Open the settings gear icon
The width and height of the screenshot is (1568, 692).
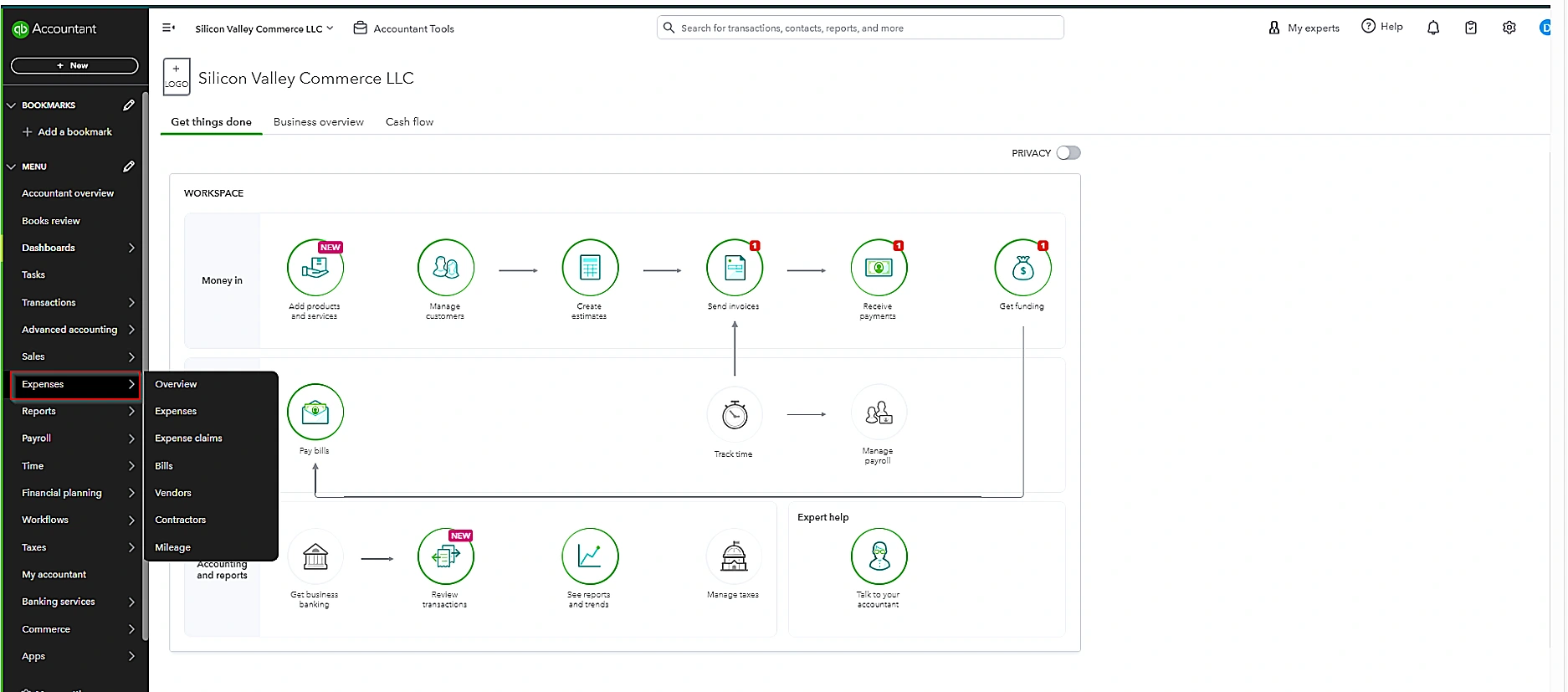pos(1509,28)
